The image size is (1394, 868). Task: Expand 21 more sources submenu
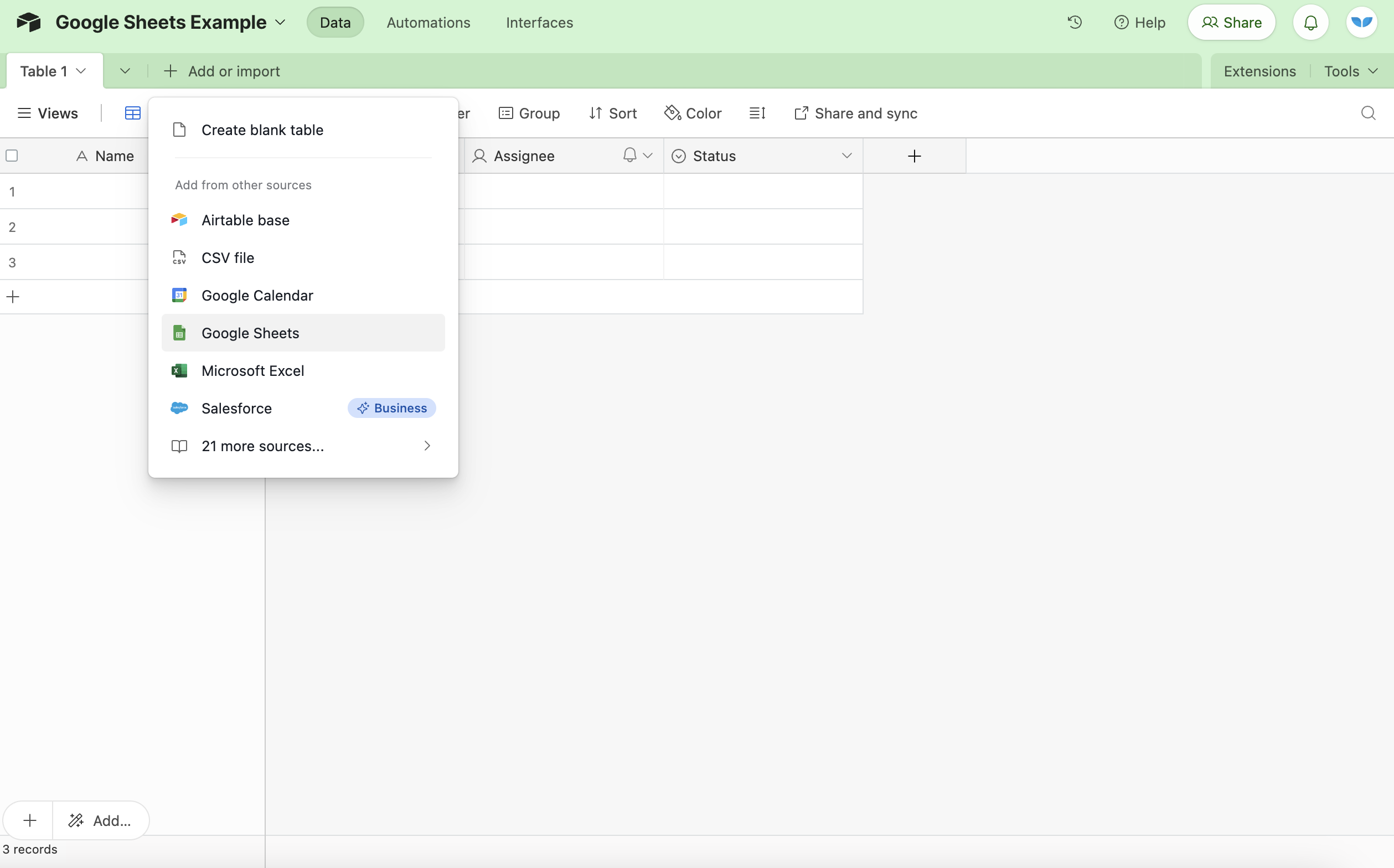[x=303, y=446]
